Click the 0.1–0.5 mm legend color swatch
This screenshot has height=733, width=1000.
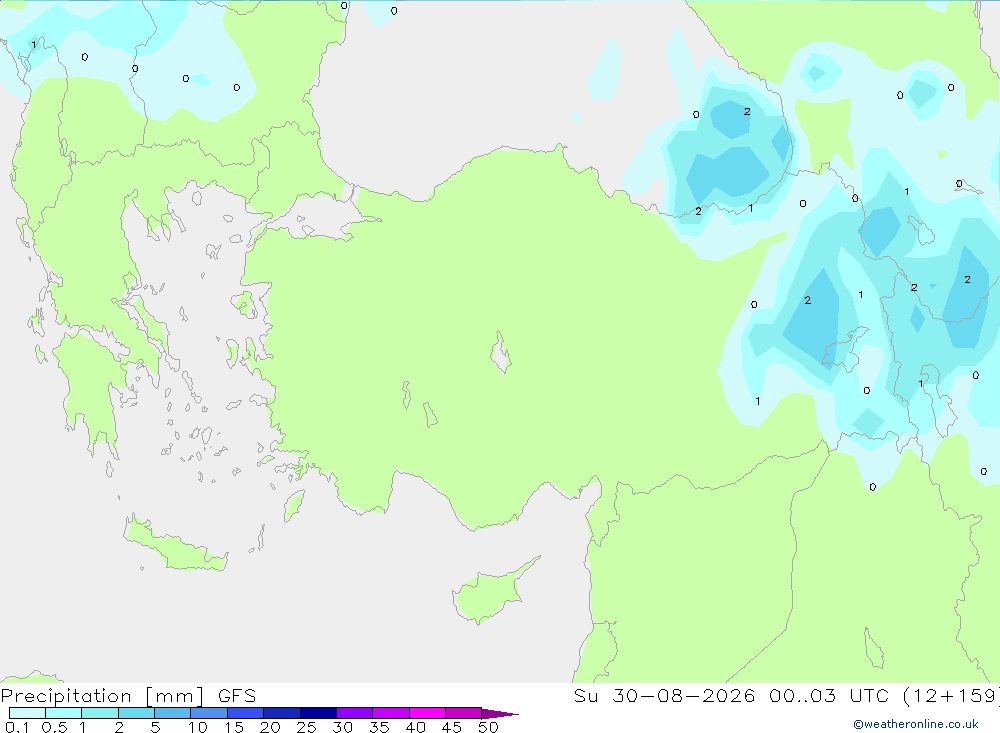[27, 713]
